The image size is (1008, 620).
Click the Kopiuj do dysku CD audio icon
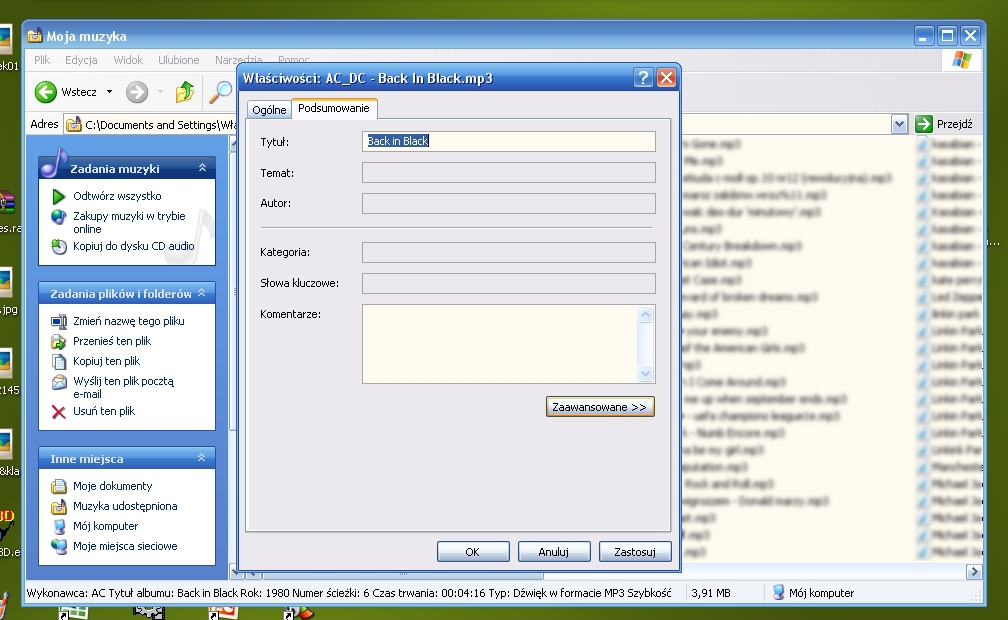[x=58, y=246]
